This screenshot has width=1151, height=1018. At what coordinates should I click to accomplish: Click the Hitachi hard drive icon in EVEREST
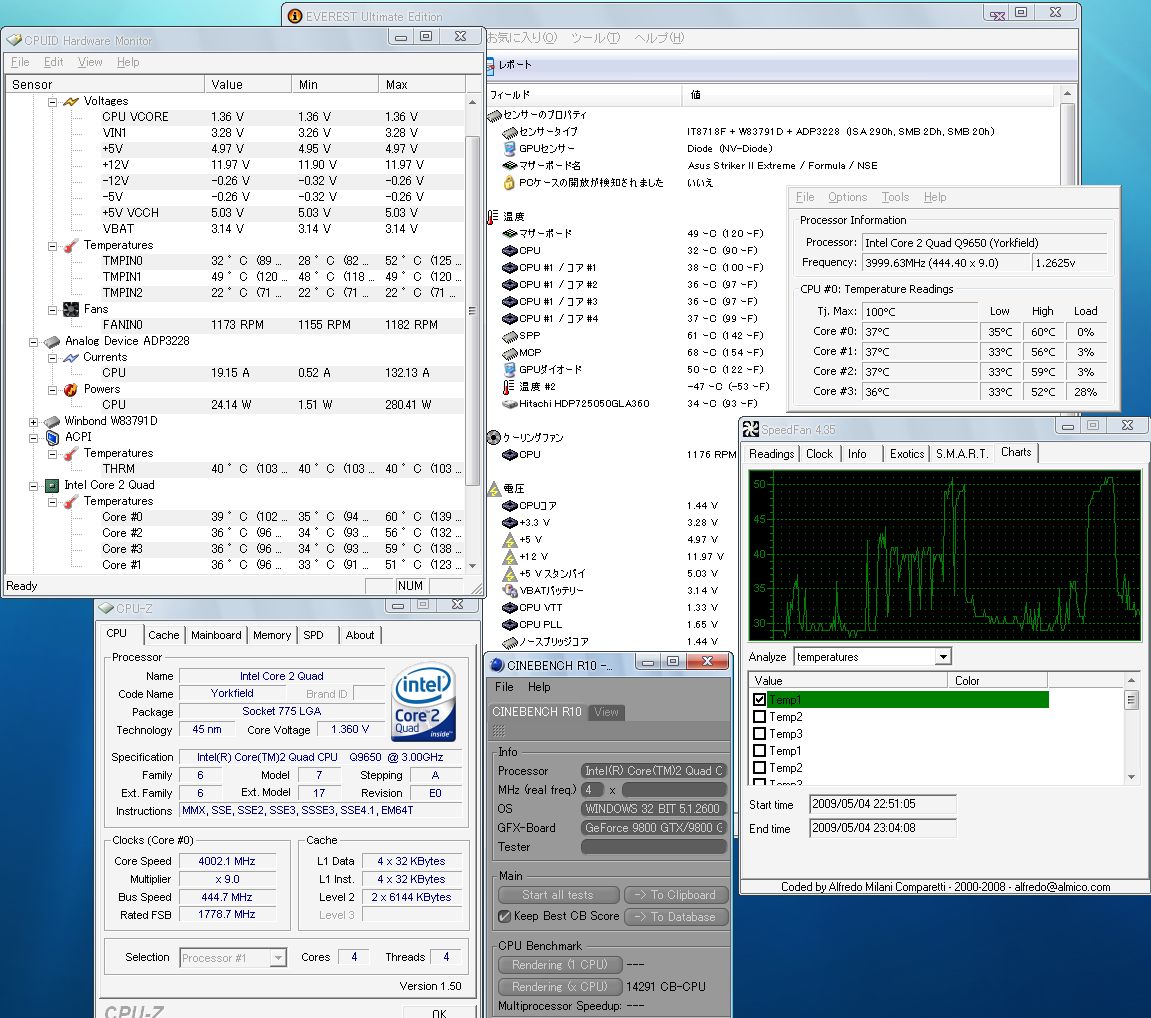[509, 404]
